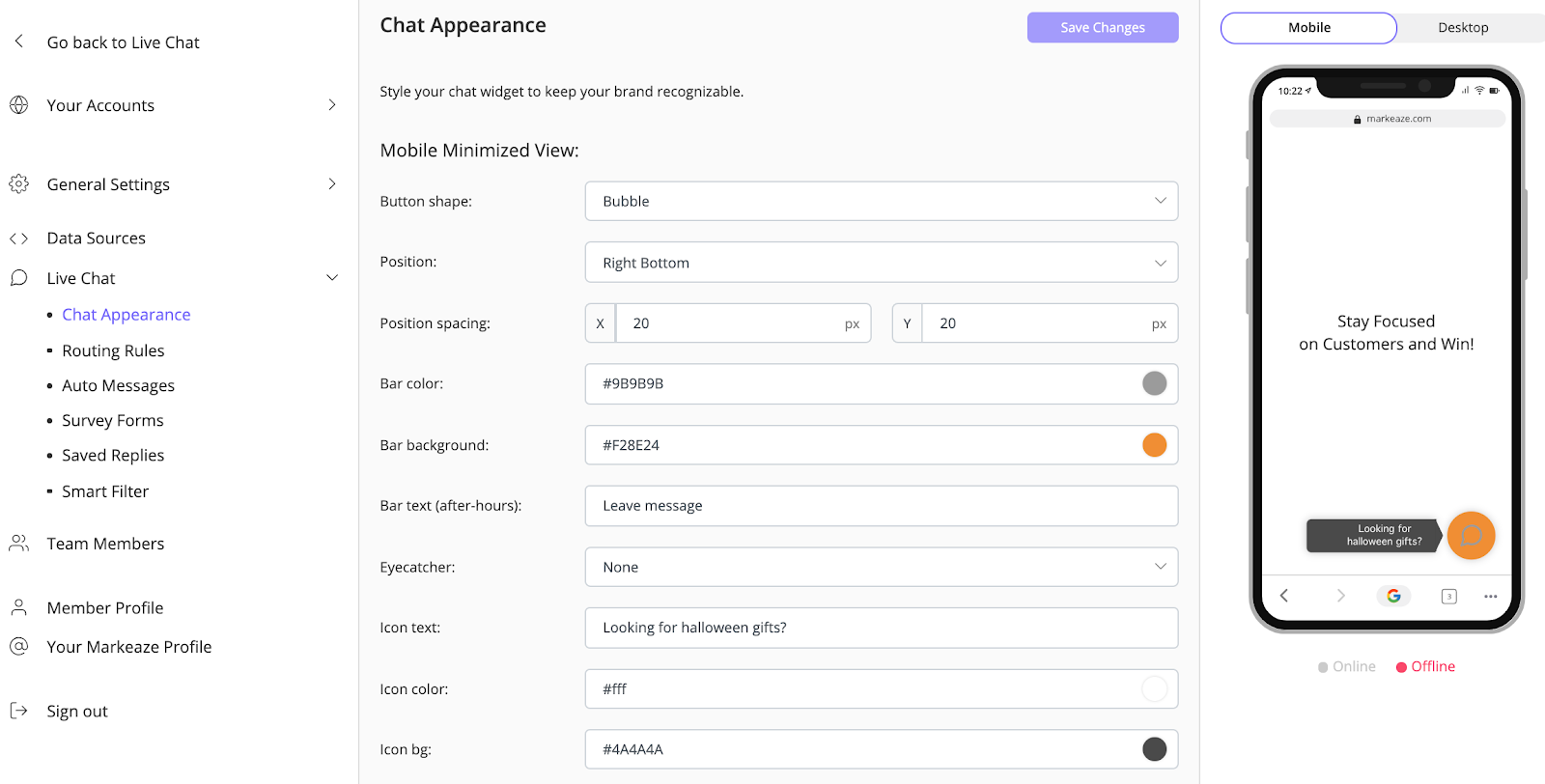The image size is (1545, 784).
Task: Click the back arrow icon beside Live Chat
Action: [x=18, y=42]
